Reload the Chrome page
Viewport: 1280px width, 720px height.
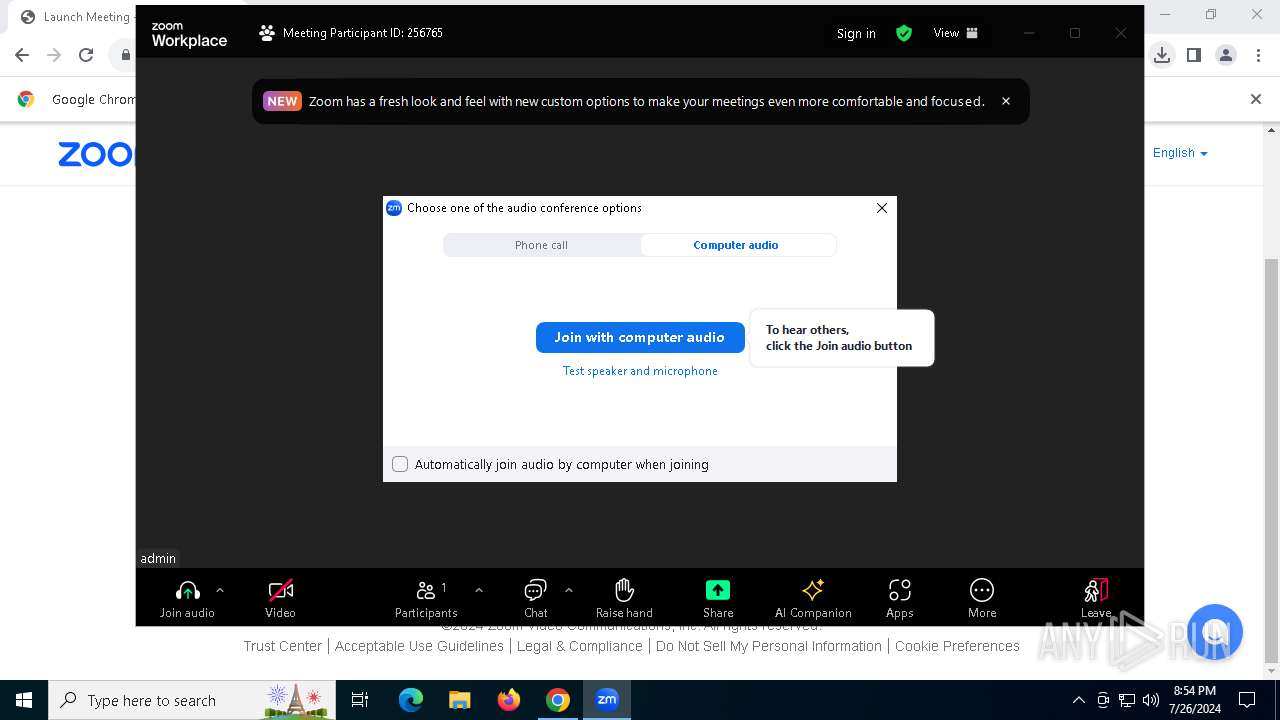86,55
